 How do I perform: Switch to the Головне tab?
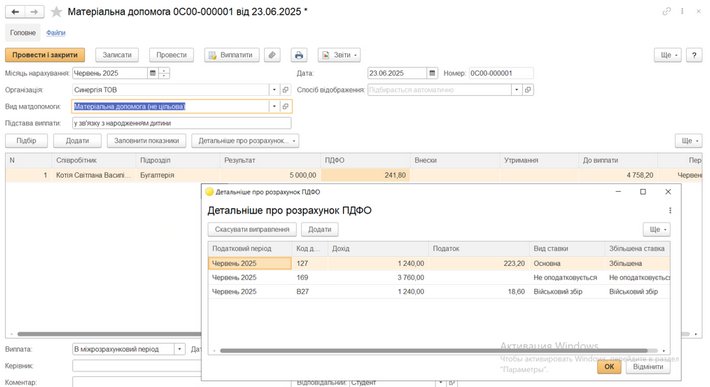click(x=23, y=33)
